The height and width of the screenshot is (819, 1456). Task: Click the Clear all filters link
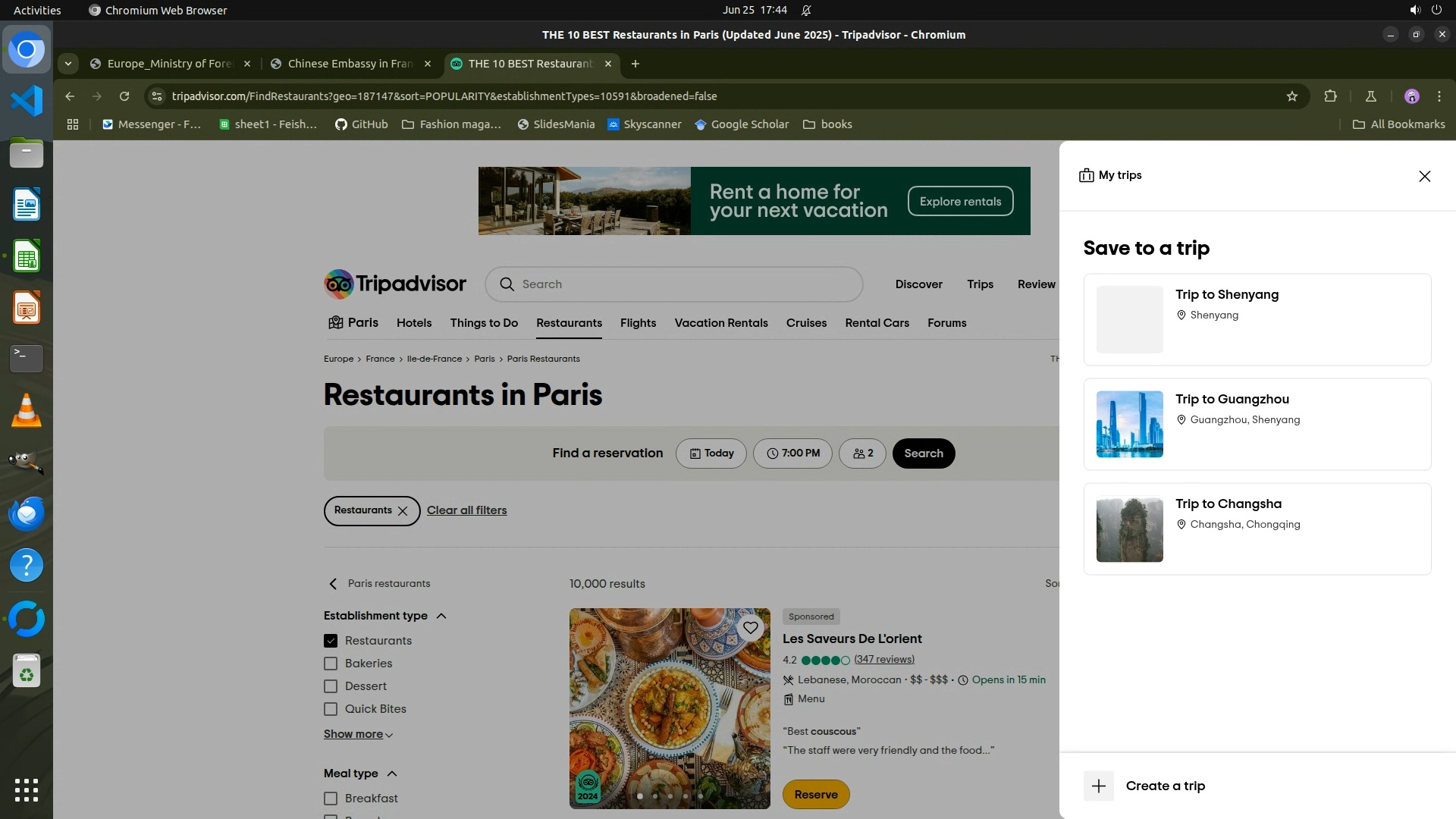[466, 510]
